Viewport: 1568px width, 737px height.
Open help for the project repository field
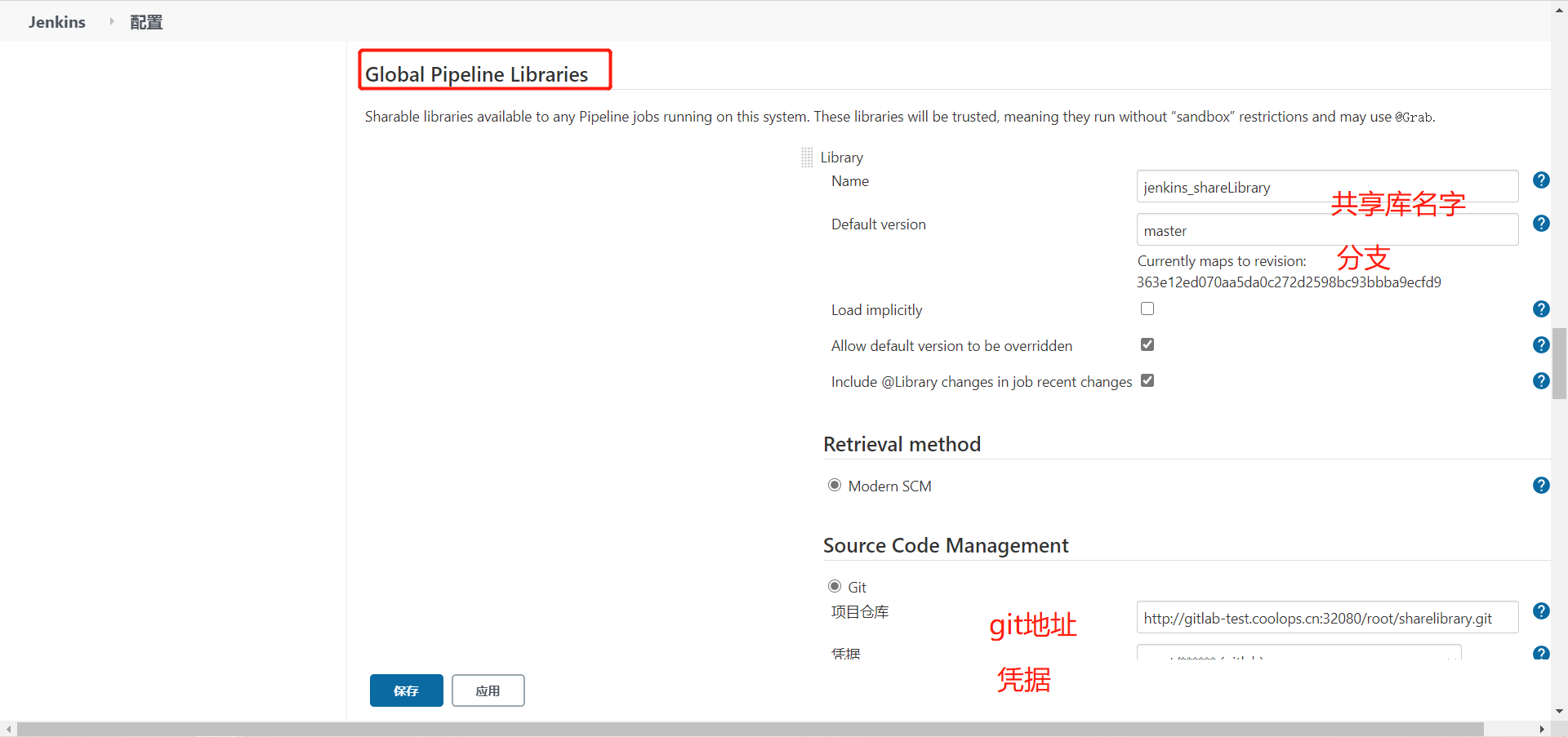tap(1541, 611)
